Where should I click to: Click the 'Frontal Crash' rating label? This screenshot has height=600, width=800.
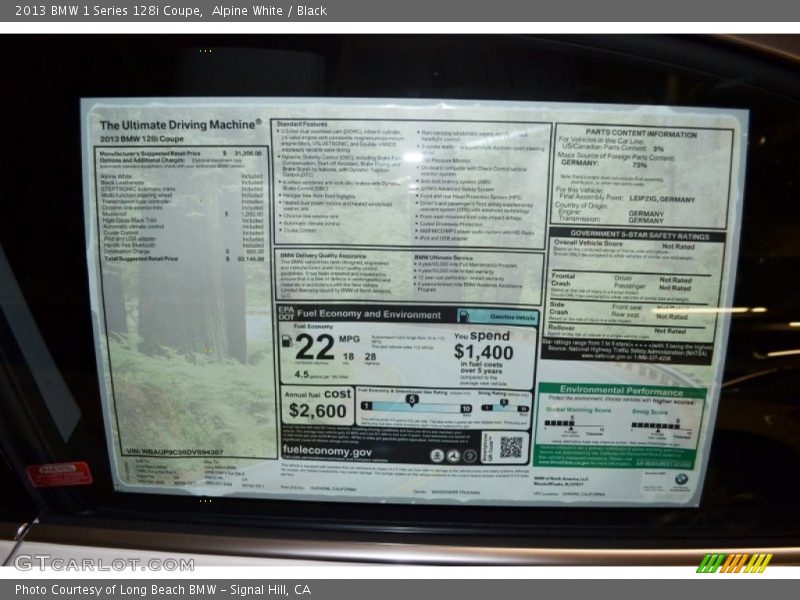point(563,280)
